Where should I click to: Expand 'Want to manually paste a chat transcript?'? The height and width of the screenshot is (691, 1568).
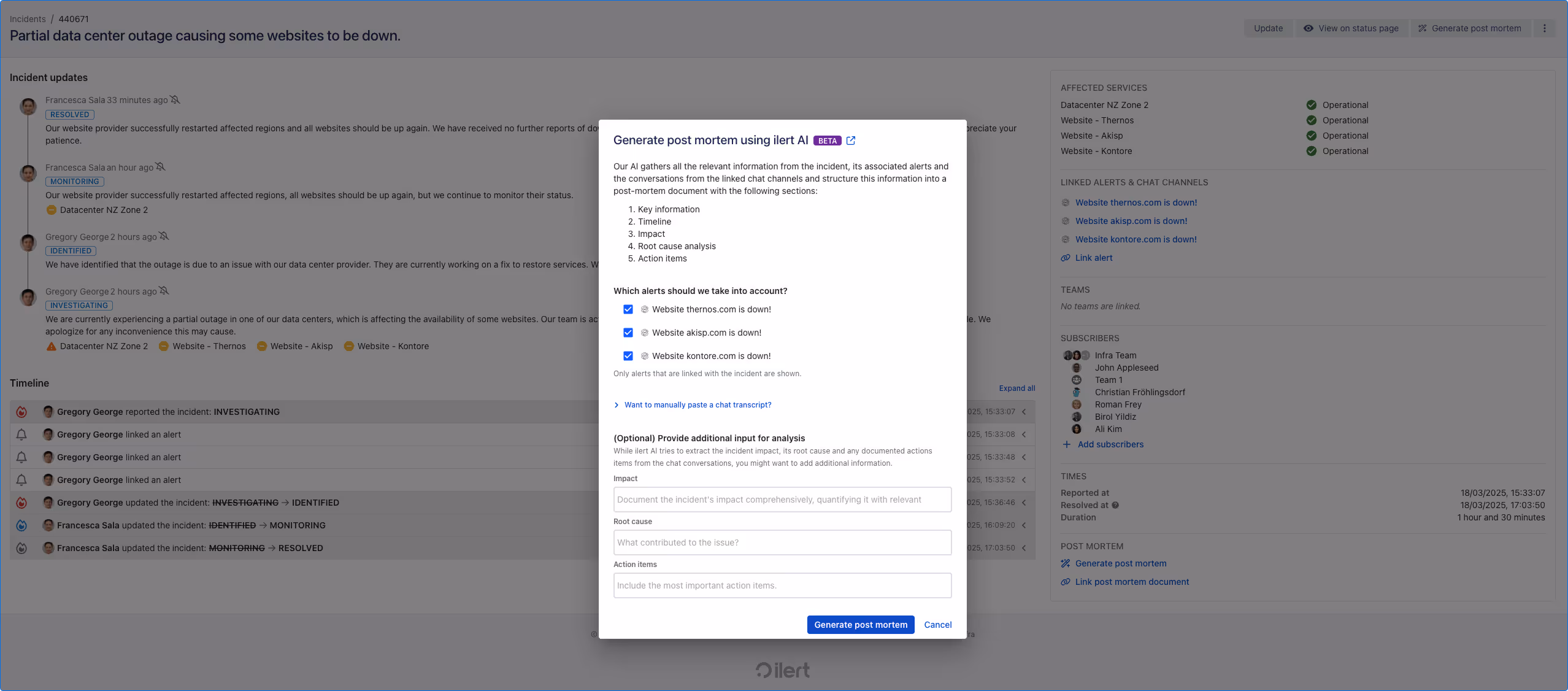click(x=697, y=404)
